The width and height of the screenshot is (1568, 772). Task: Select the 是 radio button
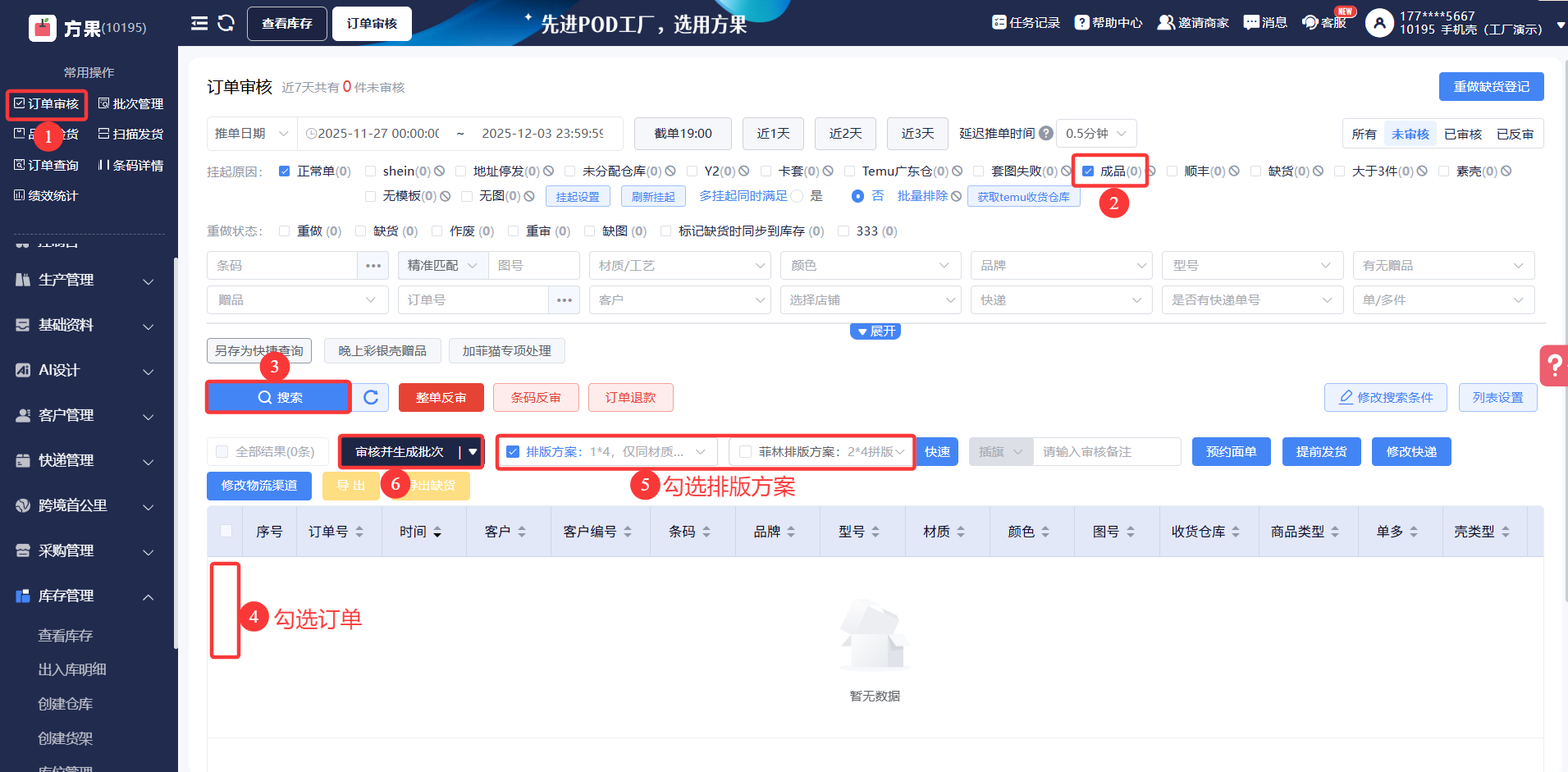(x=798, y=196)
